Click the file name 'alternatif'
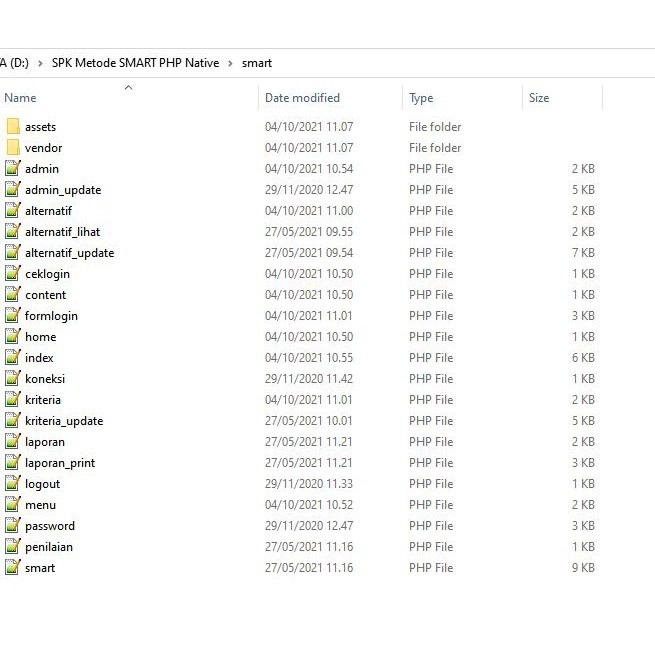Screen dimensions: 655x655 click(48, 211)
